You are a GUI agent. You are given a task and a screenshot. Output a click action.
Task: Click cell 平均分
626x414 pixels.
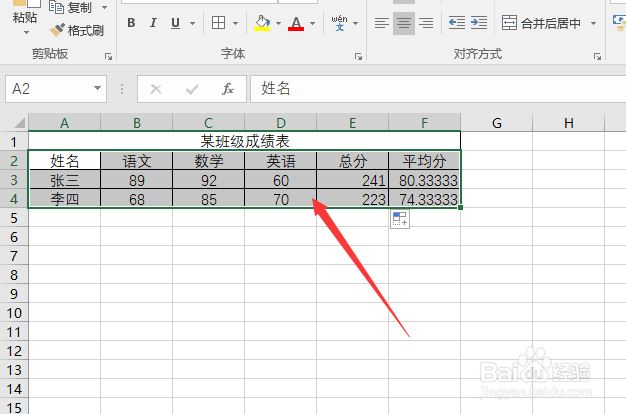click(x=424, y=161)
